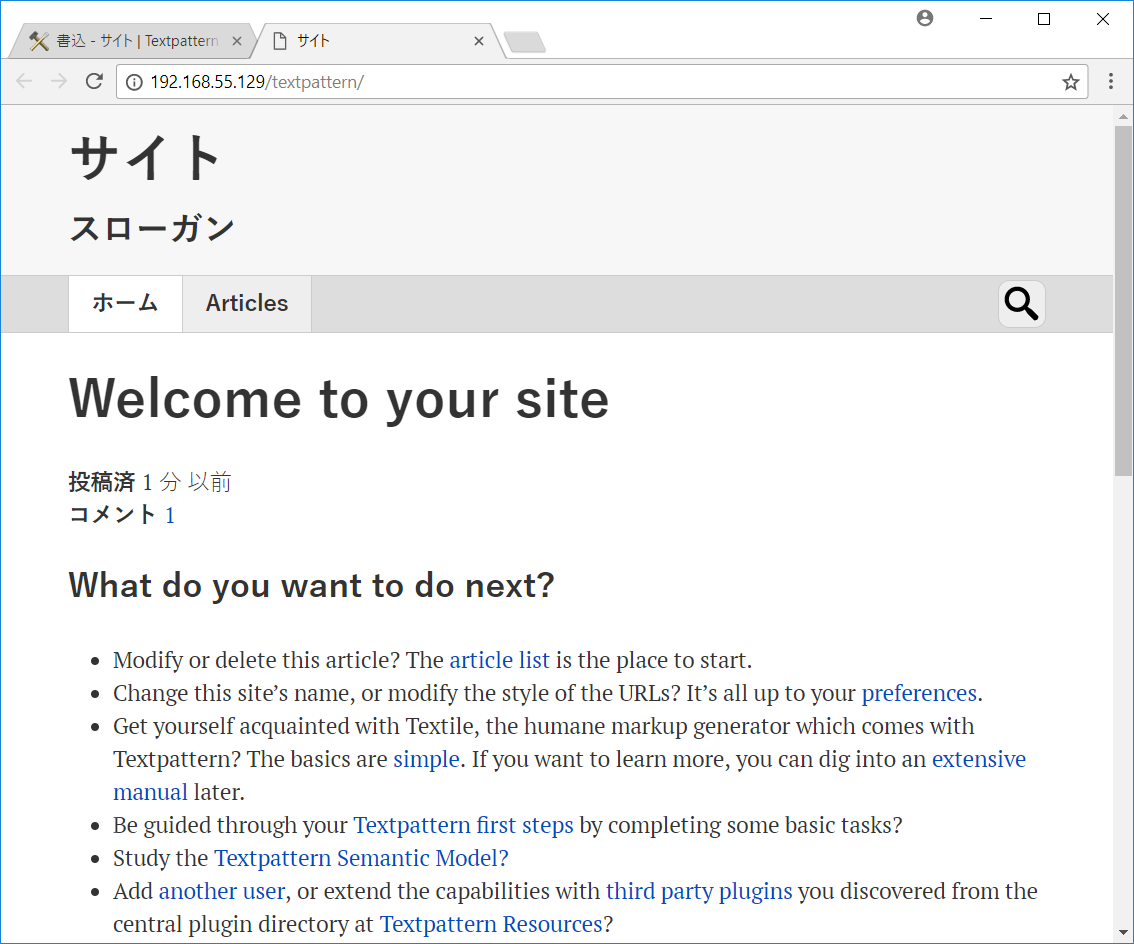Open the article list link

point(499,660)
